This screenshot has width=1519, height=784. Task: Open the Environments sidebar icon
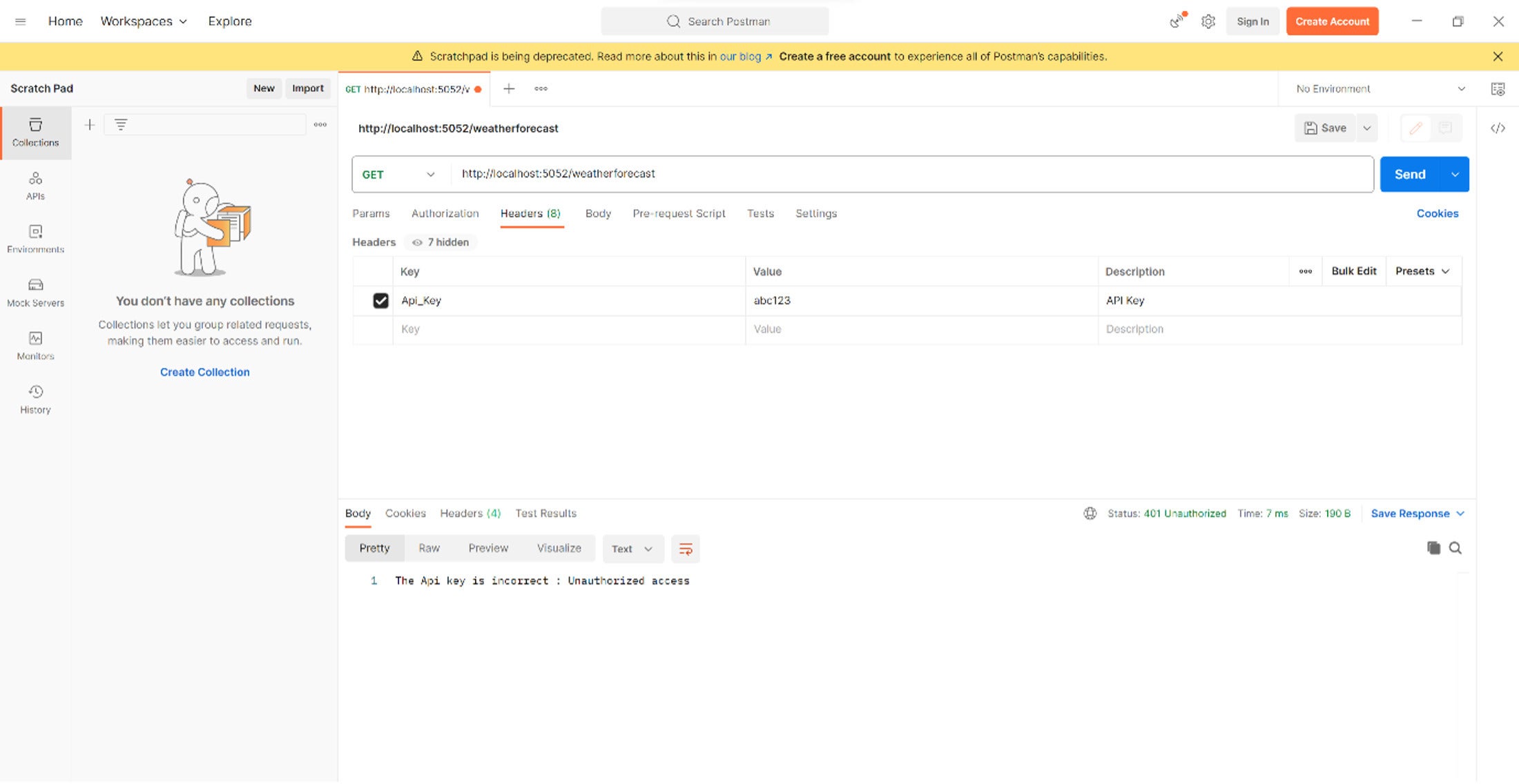(x=35, y=239)
